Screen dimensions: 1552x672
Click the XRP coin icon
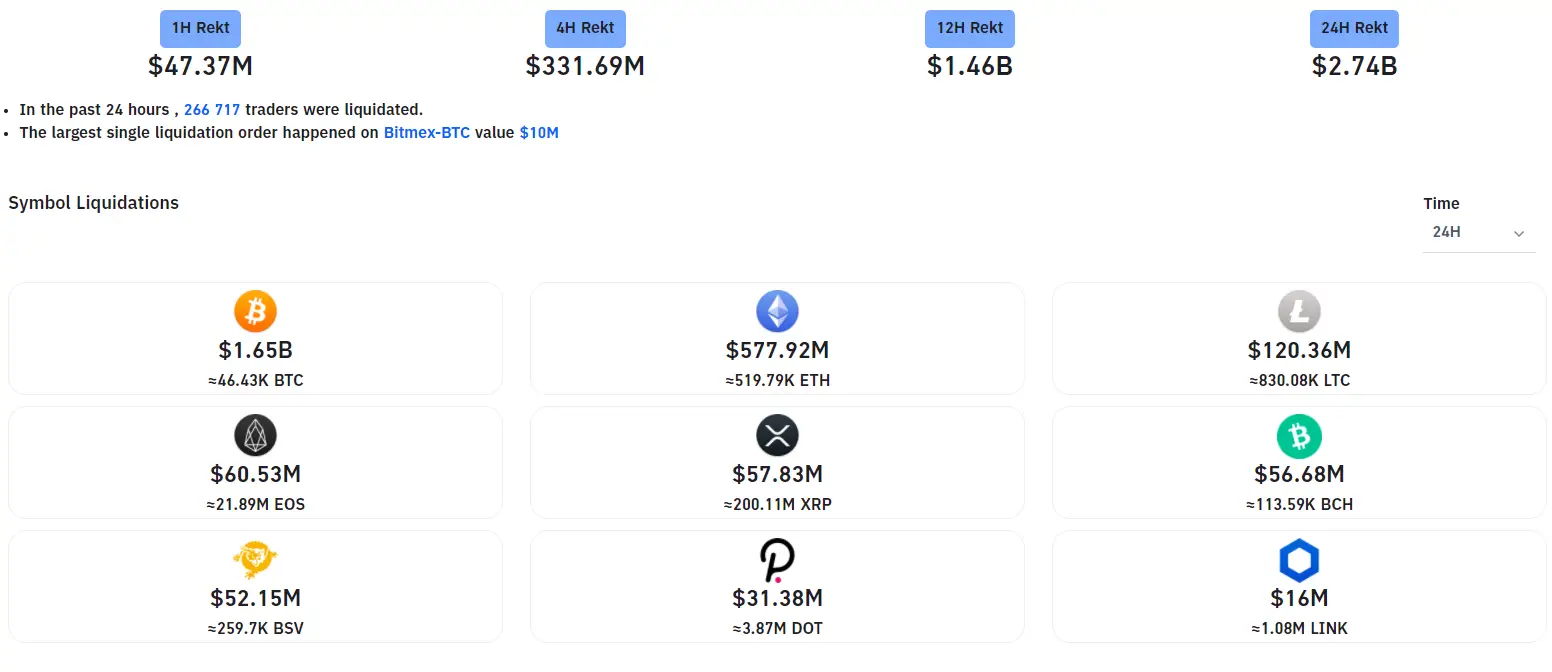(x=777, y=436)
